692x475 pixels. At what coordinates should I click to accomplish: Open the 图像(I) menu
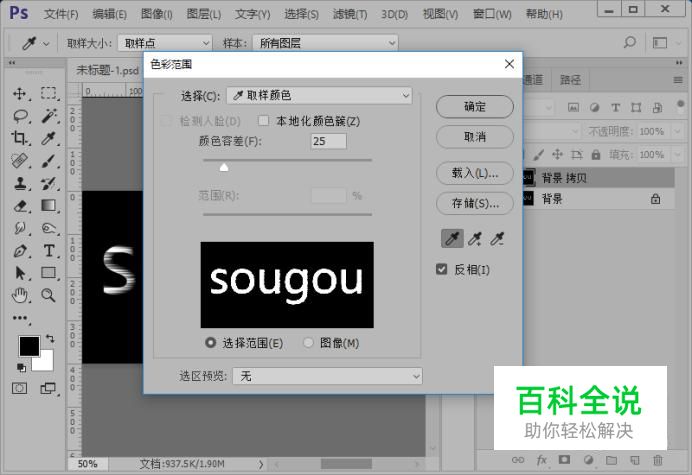click(156, 14)
